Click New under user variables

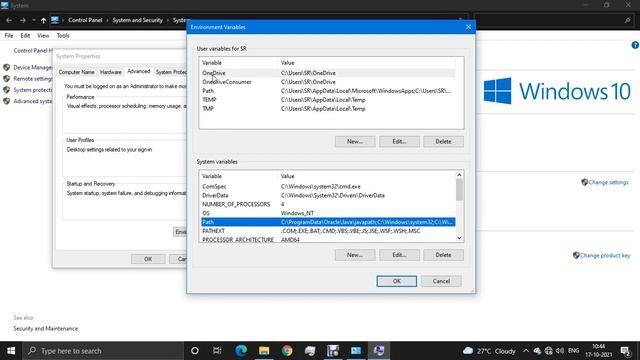coord(355,142)
